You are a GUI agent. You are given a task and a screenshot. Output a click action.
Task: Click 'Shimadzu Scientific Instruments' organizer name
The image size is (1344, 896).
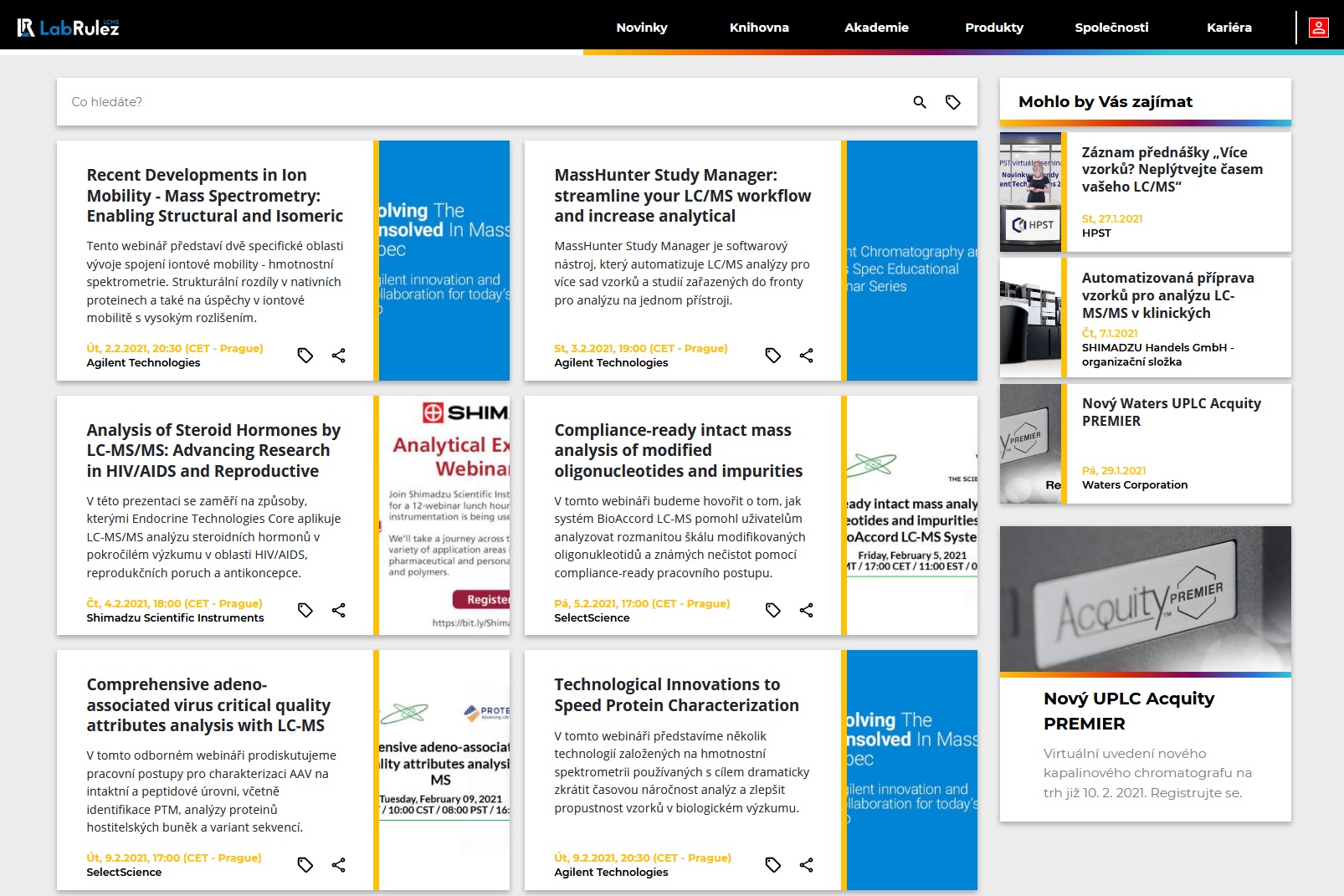(x=175, y=617)
